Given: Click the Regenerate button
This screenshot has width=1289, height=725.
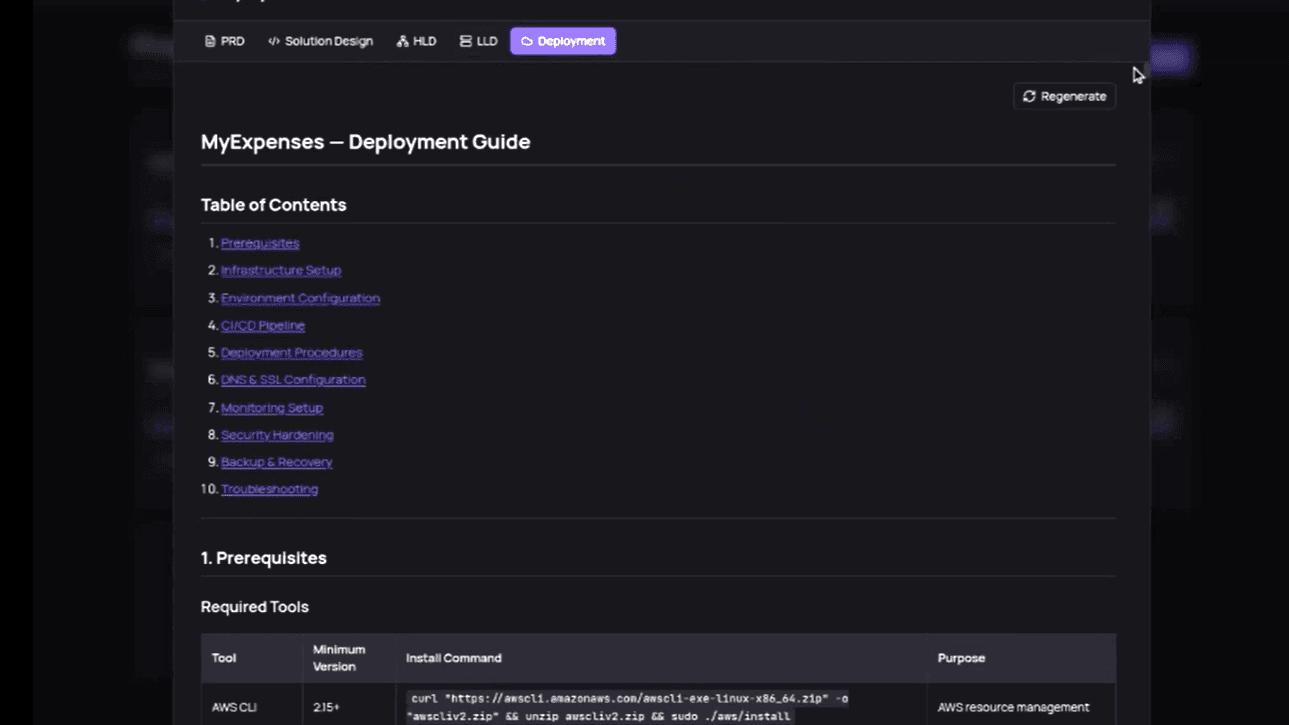Looking at the screenshot, I should pos(1064,96).
